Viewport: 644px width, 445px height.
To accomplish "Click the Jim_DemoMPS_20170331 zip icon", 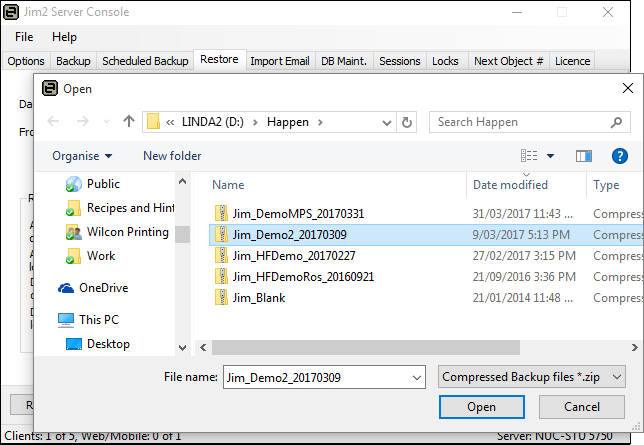I will [x=221, y=213].
